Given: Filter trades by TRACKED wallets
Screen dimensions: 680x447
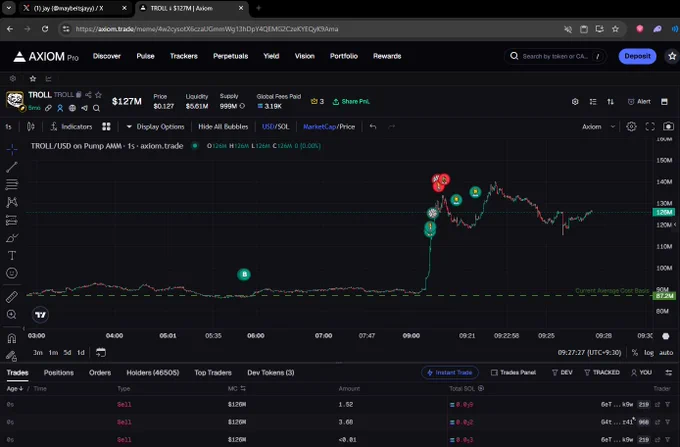Looking at the screenshot, I should 602,372.
